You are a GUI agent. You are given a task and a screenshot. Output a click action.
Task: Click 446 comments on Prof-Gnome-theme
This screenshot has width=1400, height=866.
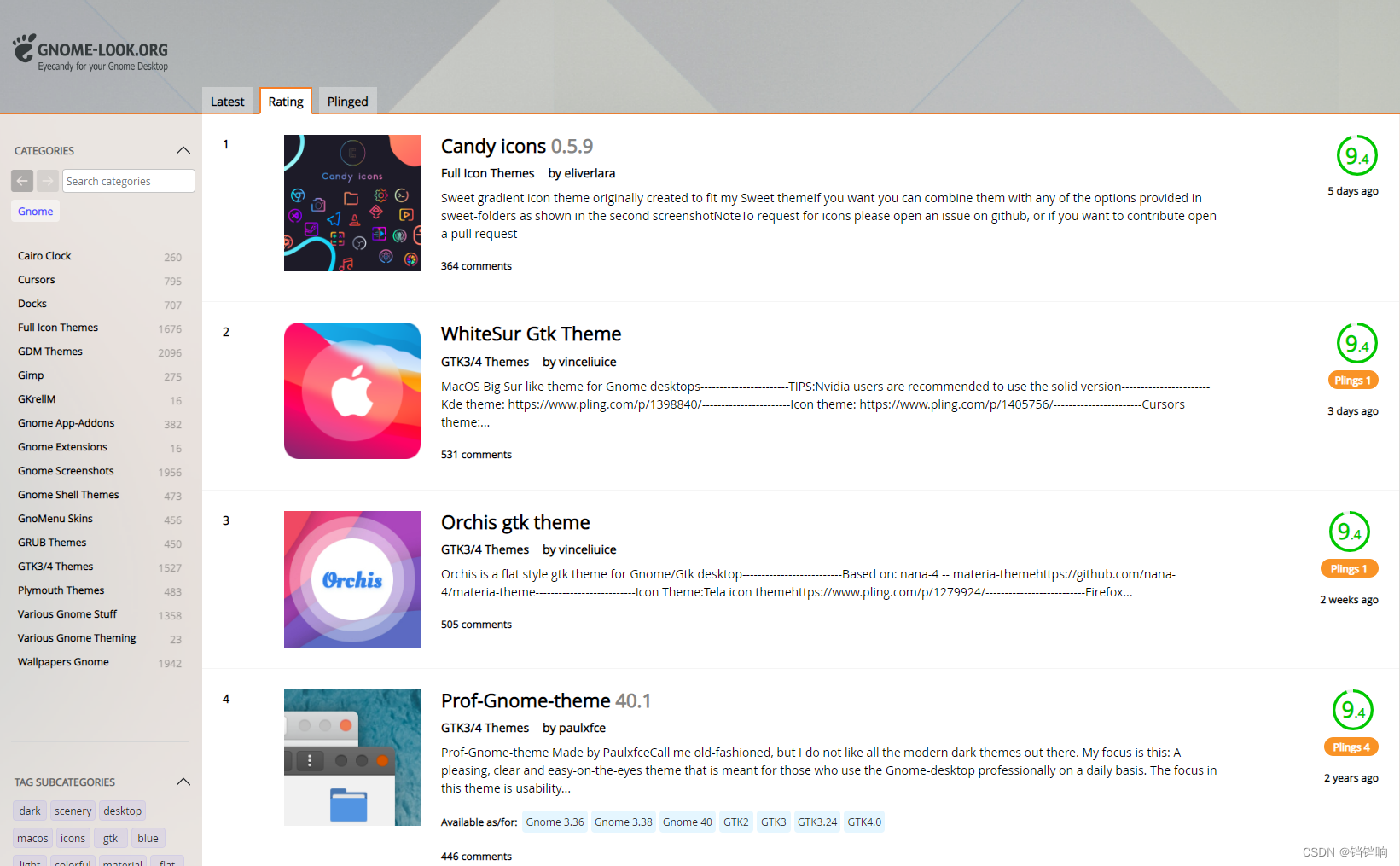pyautogui.click(x=476, y=857)
